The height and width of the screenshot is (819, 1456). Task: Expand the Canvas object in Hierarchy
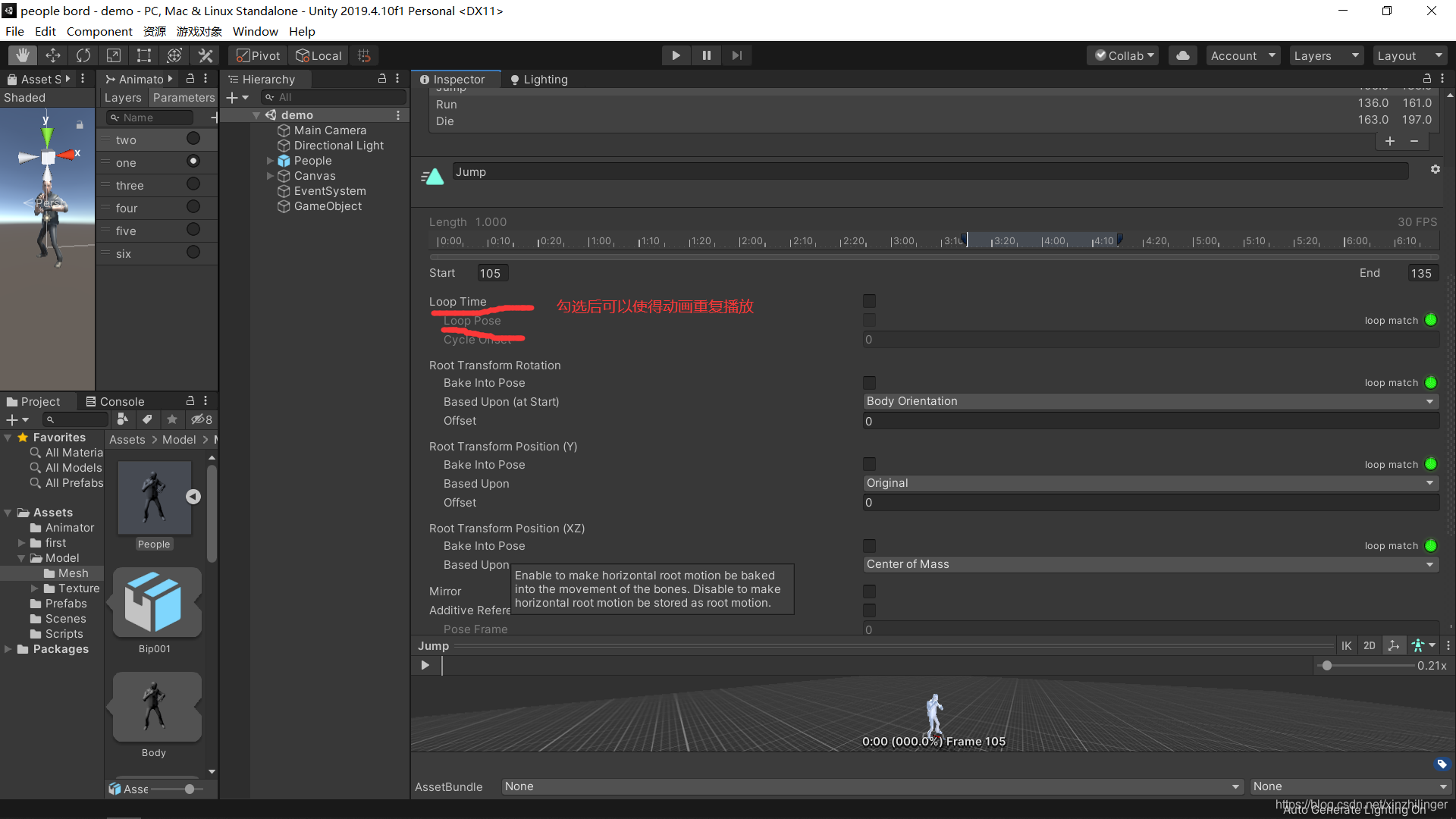click(270, 176)
